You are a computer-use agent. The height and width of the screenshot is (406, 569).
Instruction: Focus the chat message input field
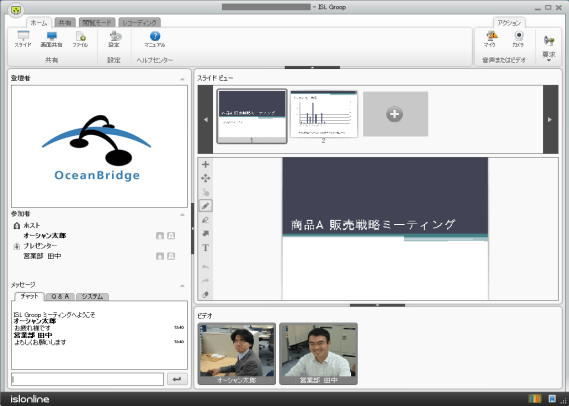pos(87,379)
